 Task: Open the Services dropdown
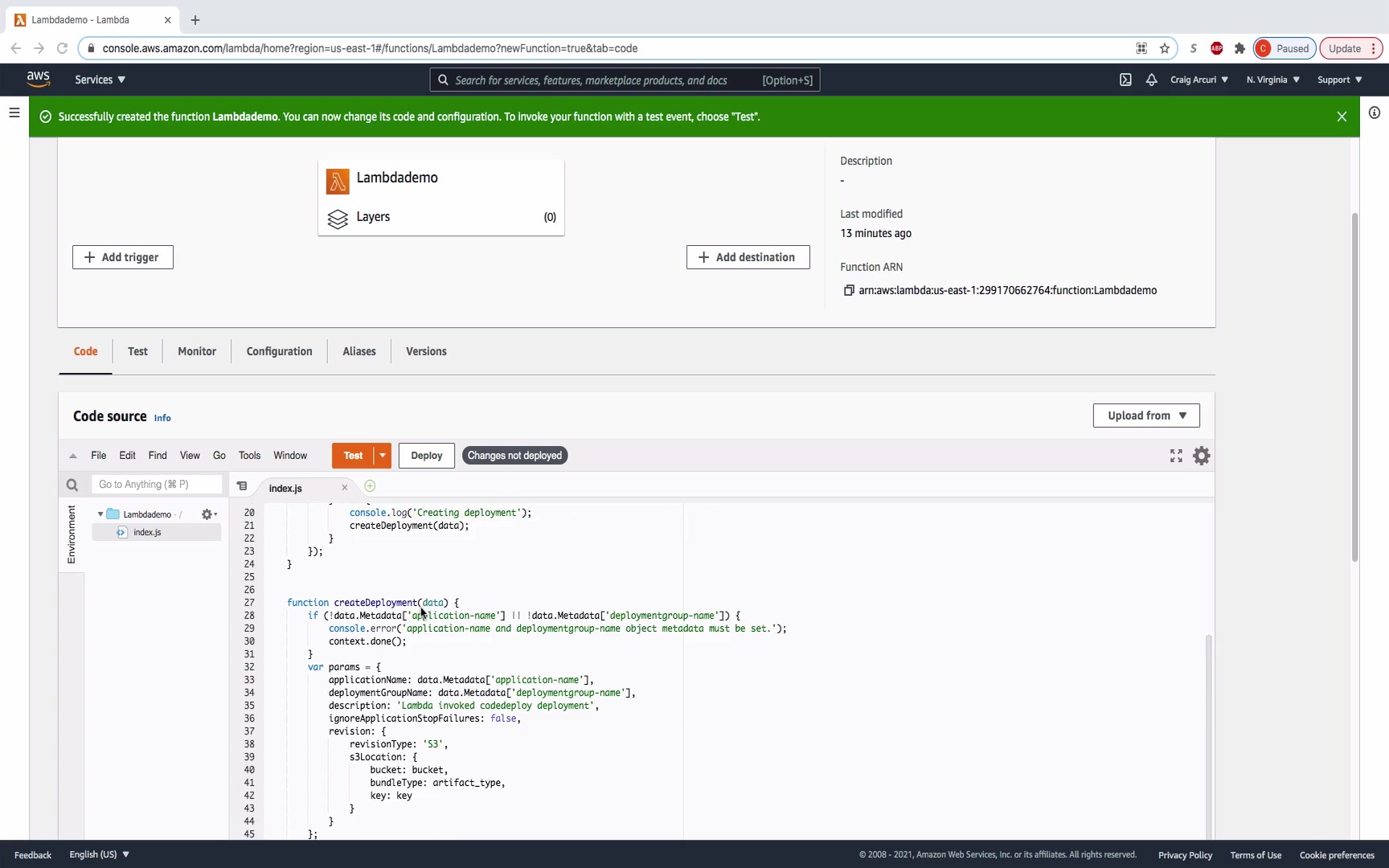[x=100, y=80]
